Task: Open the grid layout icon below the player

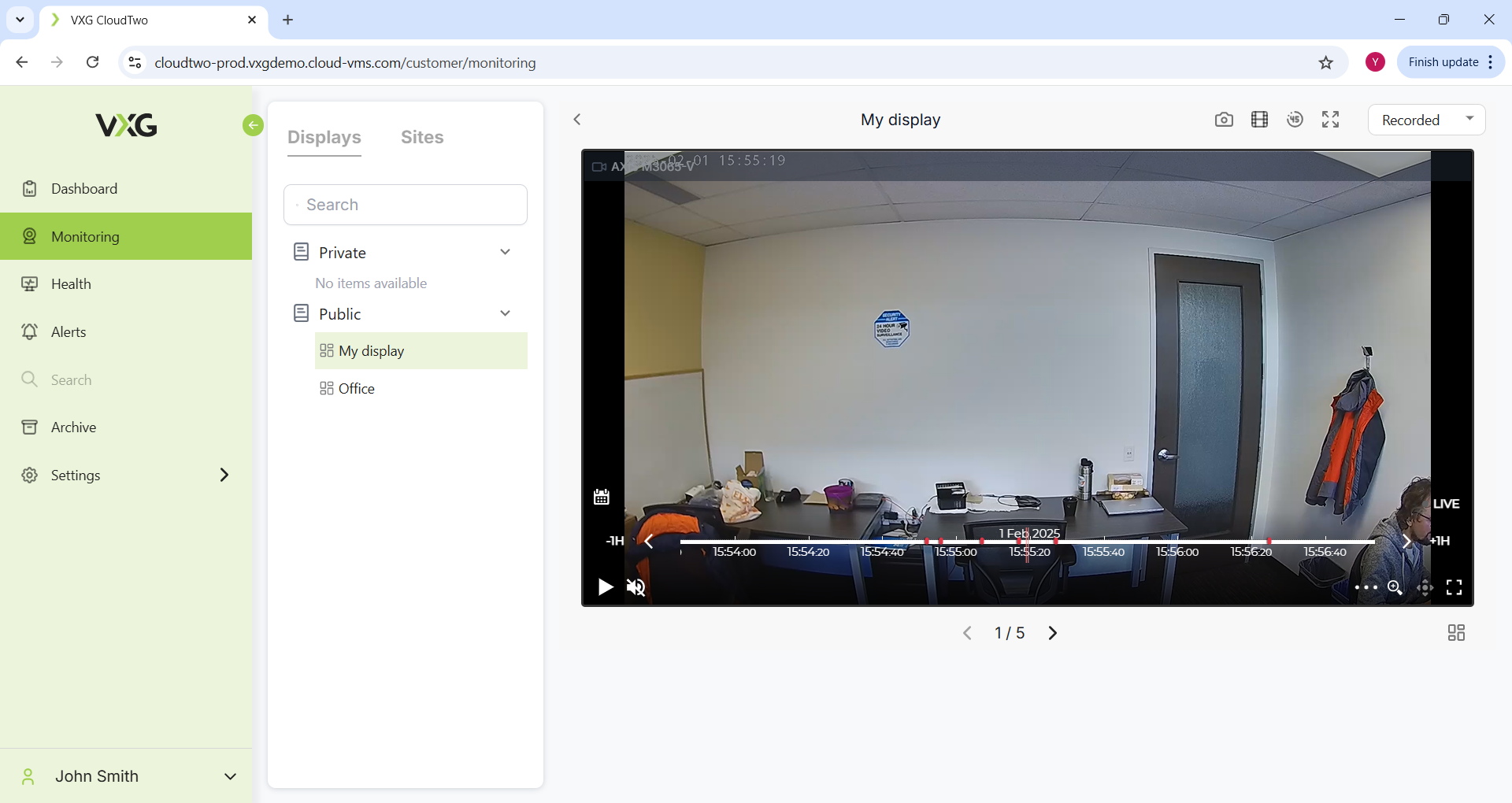Action: [x=1456, y=633]
